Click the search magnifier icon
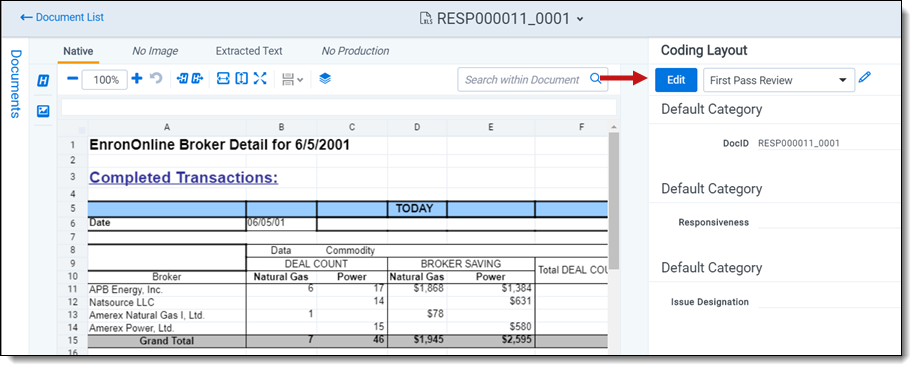Viewport: 917px width, 371px height. coord(595,79)
